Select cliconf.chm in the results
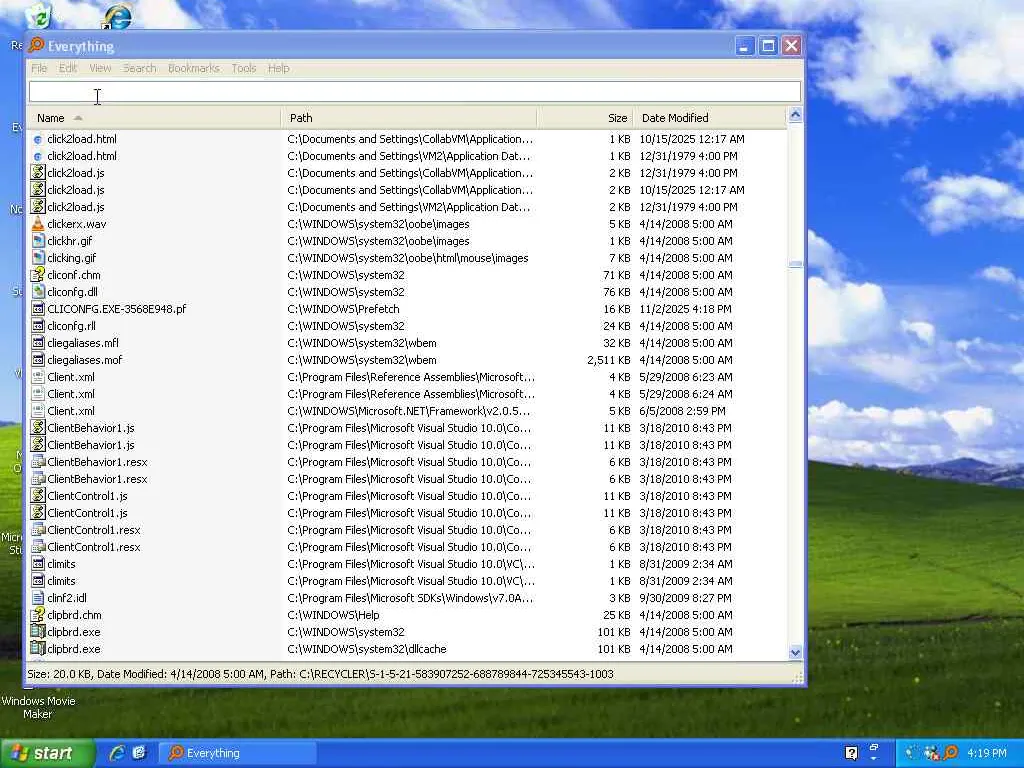 click(x=74, y=275)
